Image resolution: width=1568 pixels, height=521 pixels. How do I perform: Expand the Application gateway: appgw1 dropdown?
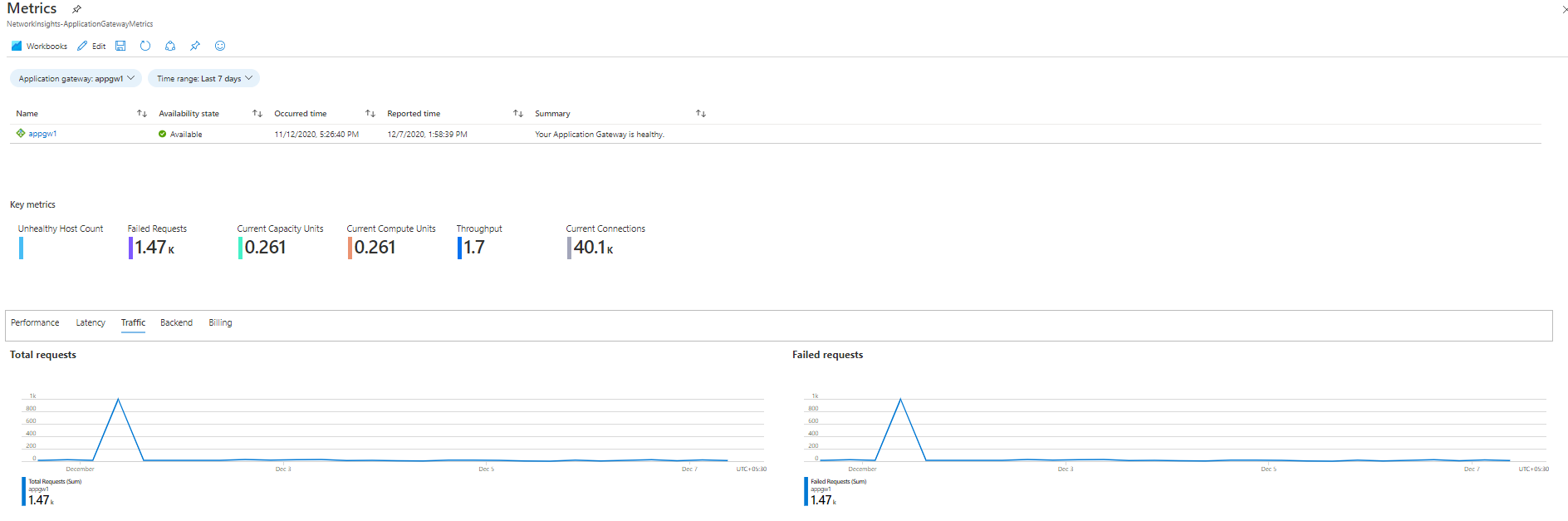pos(76,78)
